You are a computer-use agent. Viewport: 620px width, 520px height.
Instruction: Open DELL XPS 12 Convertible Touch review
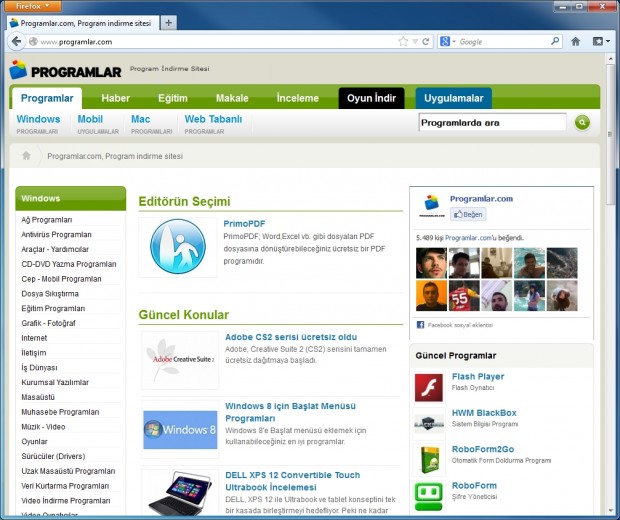coord(293,481)
